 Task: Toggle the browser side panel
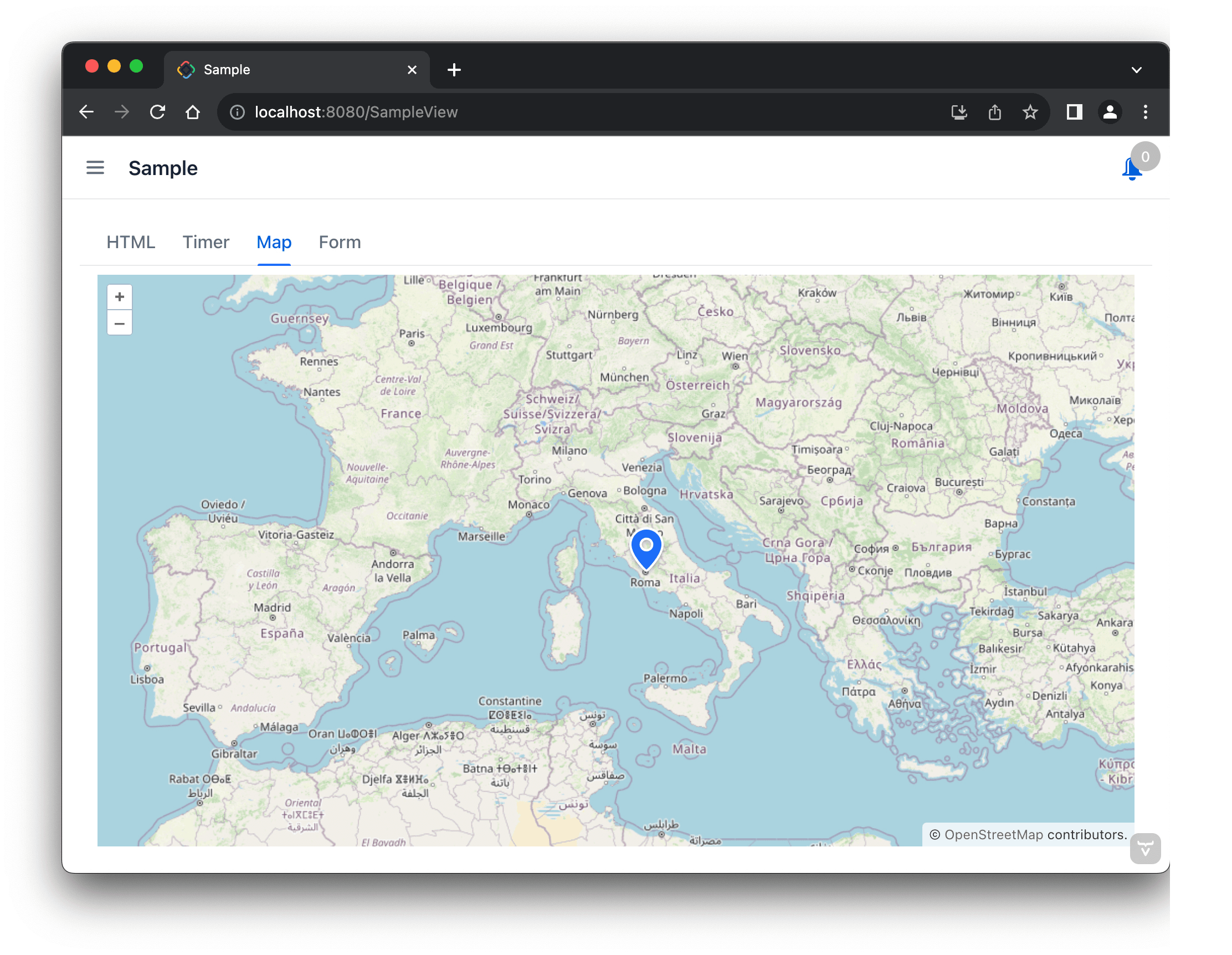point(1074,112)
